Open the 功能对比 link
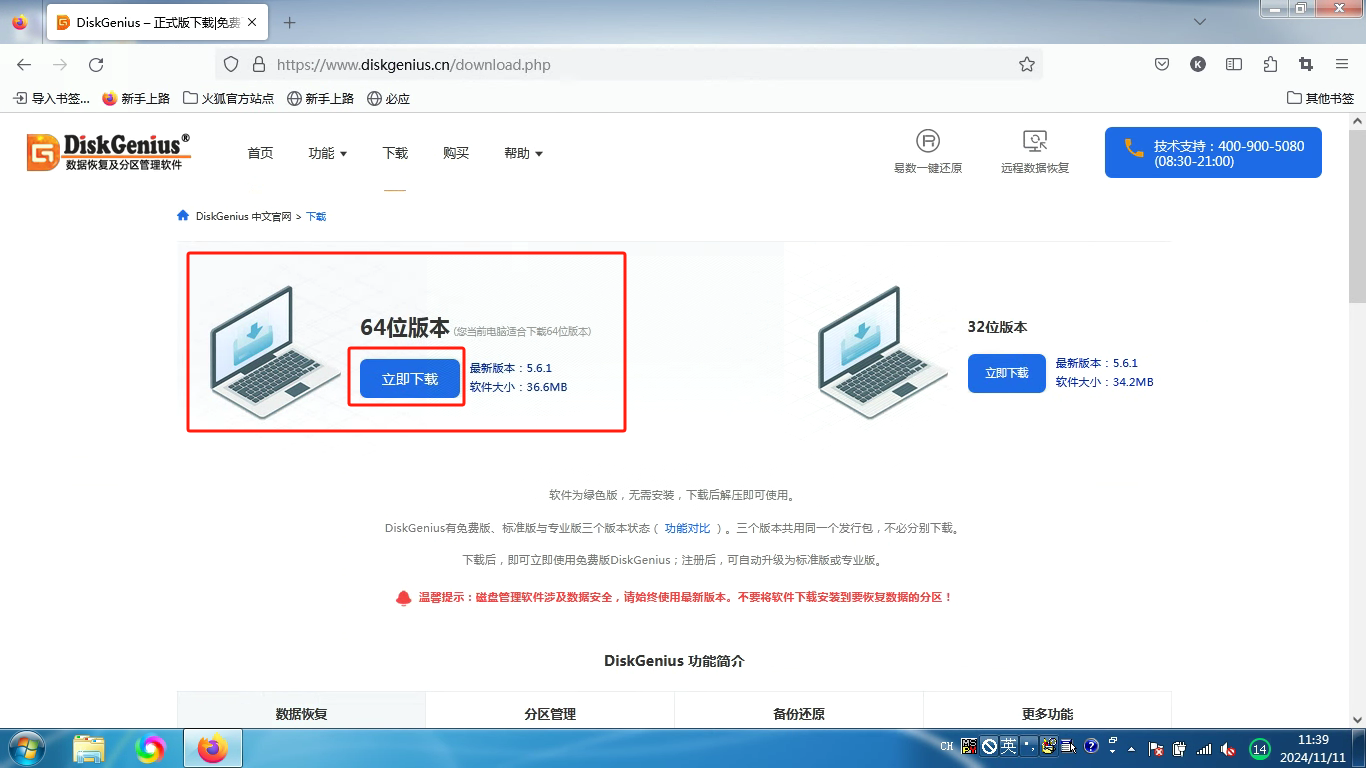 pyautogui.click(x=688, y=528)
